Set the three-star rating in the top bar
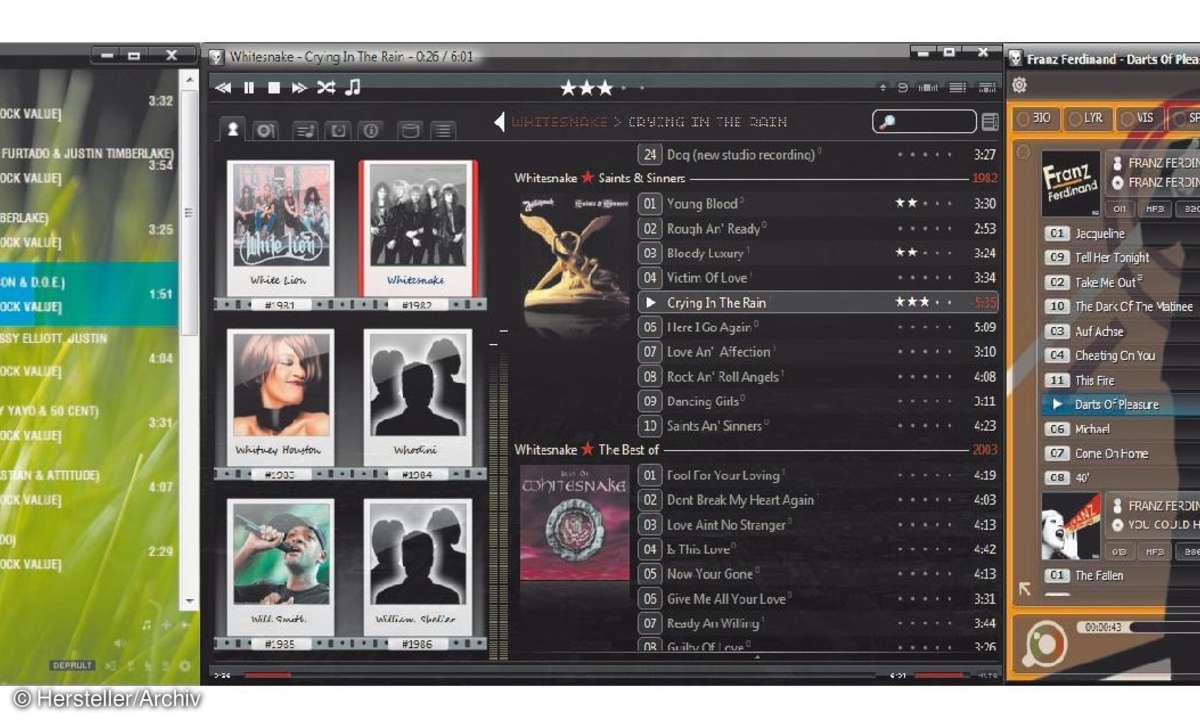Image resolution: width=1200 pixels, height=720 pixels. 586,88
